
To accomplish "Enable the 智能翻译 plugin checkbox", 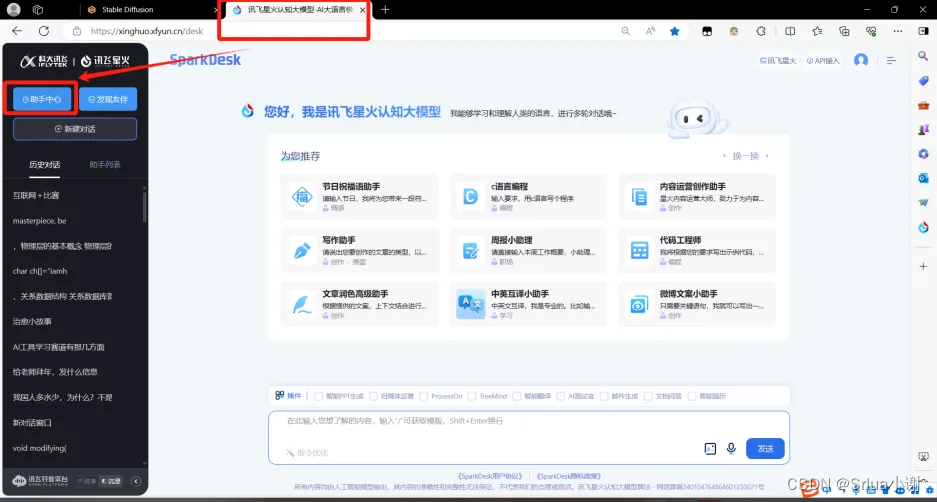I will [517, 396].
